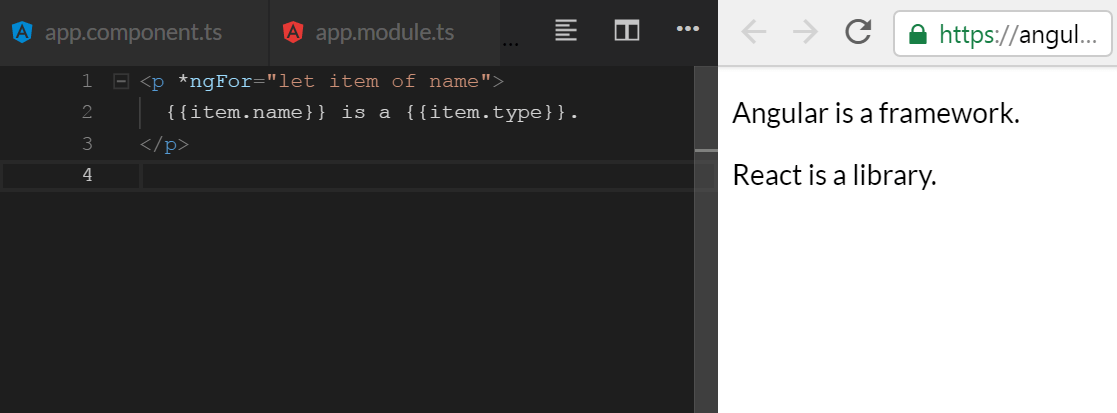Click the green padlock security icon
The height and width of the screenshot is (413, 1117).
(x=918, y=33)
